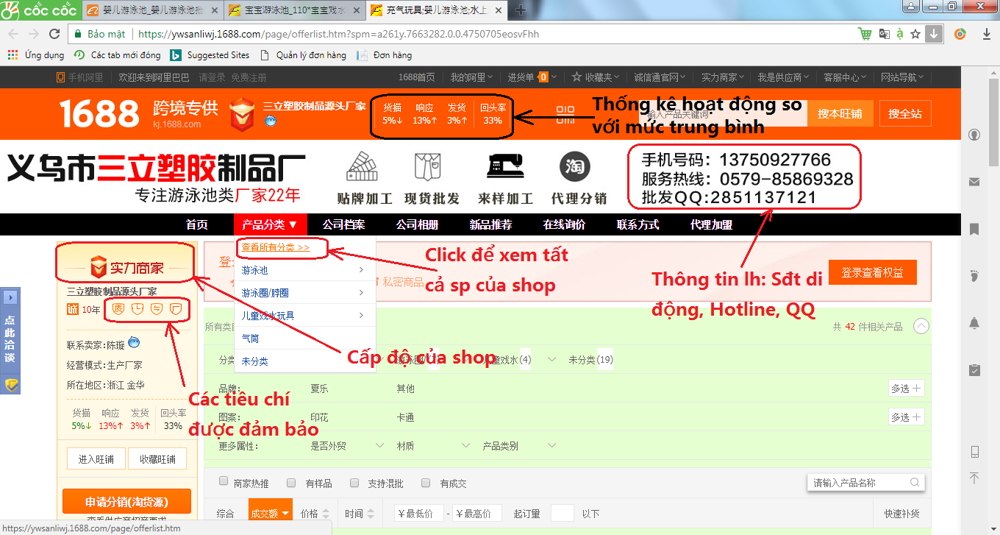Bookmark this page with the star icon
1000x535 pixels.
[915, 34]
